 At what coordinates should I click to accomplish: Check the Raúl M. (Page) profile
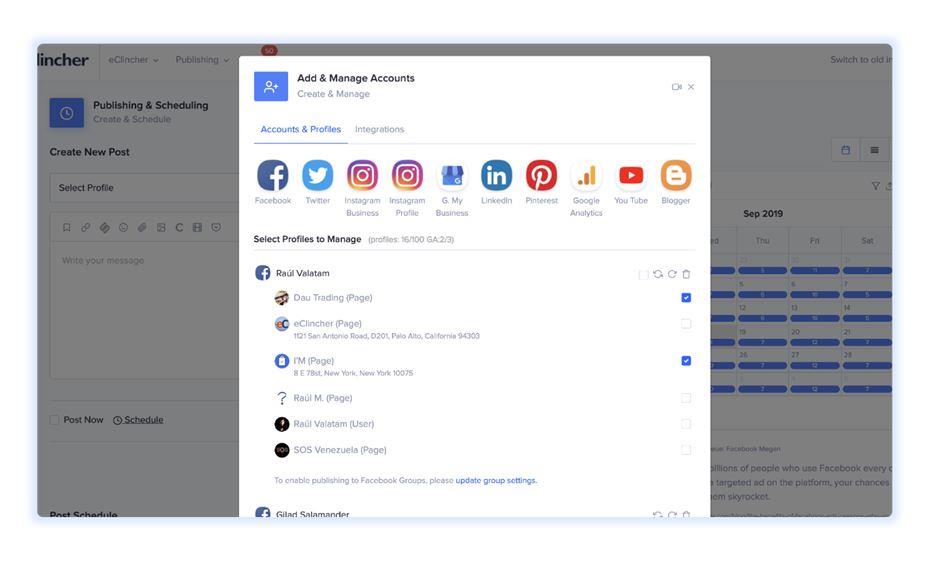click(x=686, y=398)
